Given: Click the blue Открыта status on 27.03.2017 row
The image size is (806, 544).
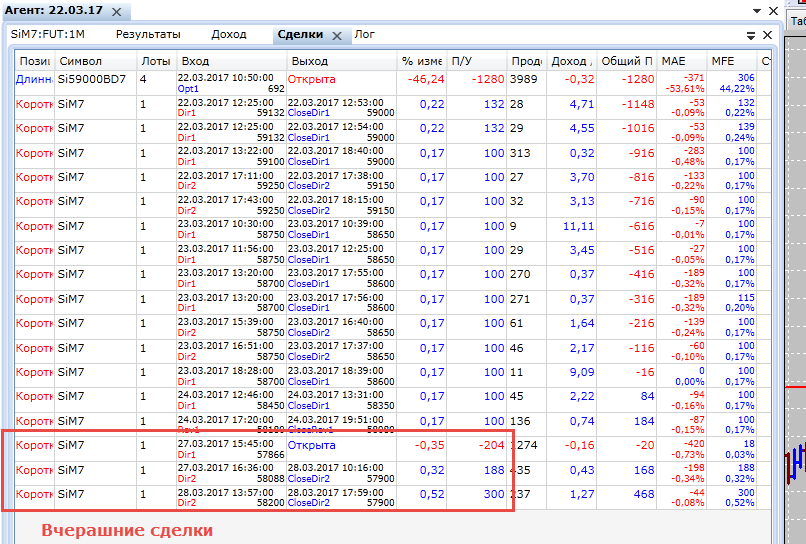Looking at the screenshot, I should point(312,445).
